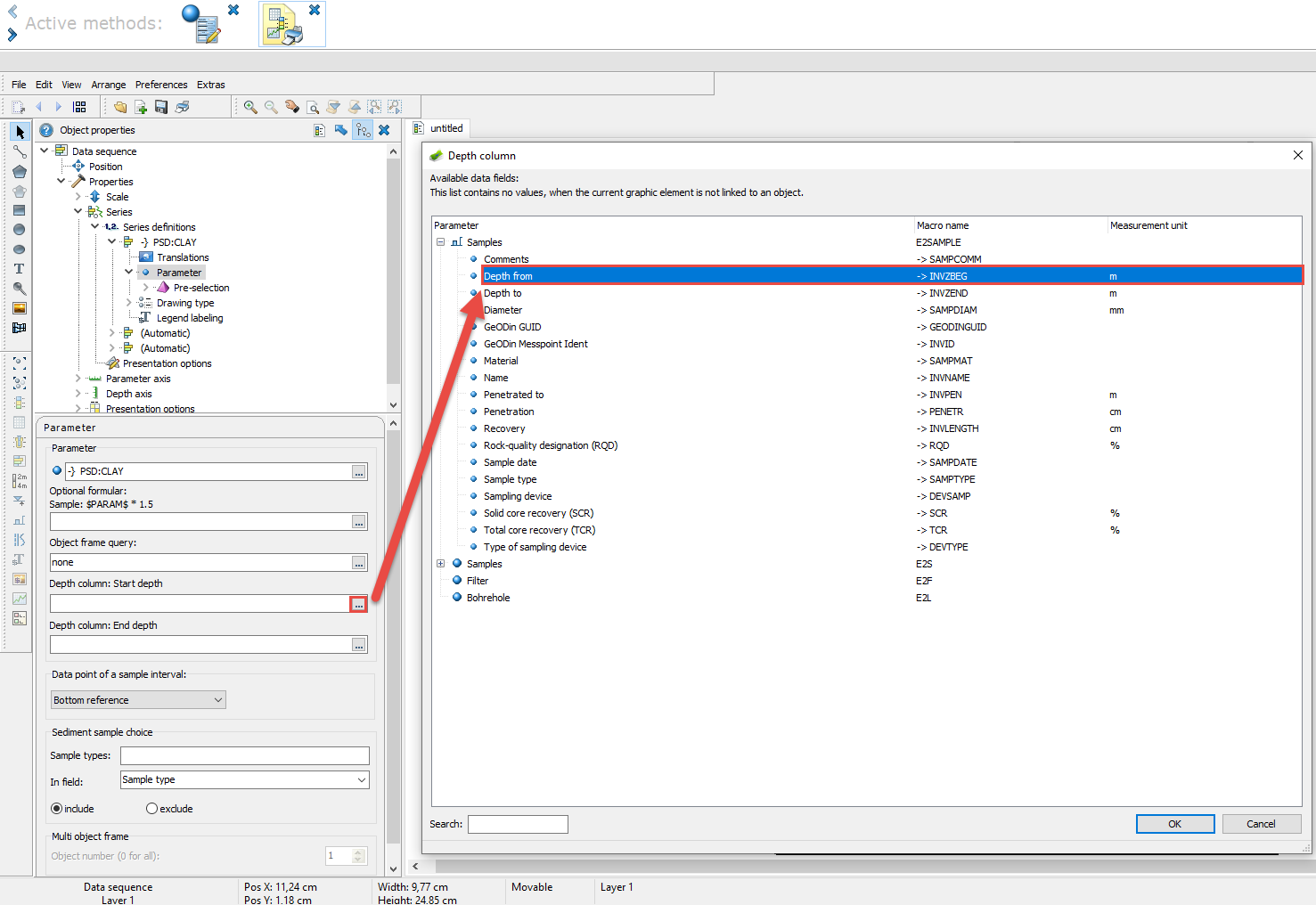Select the text T tool
The image size is (1316, 905).
20,269
